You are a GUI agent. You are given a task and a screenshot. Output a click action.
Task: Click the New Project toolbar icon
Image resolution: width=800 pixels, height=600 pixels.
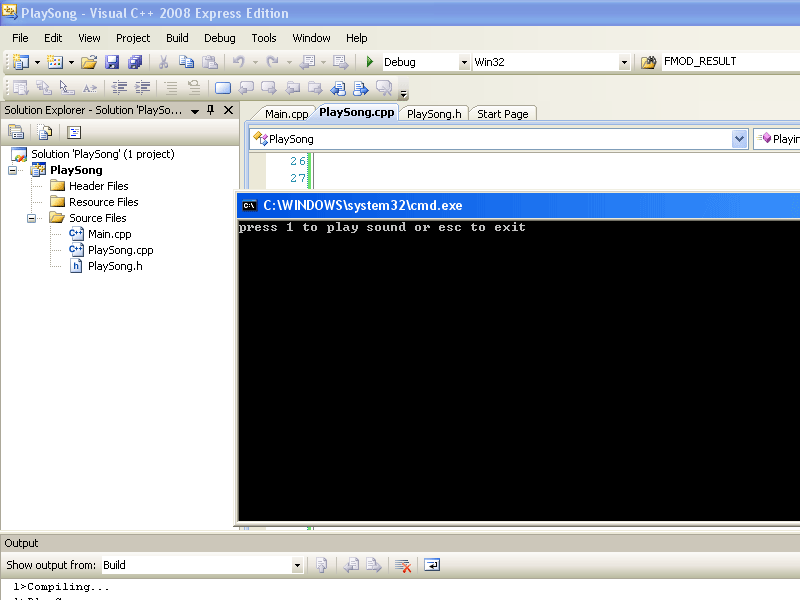click(20, 62)
